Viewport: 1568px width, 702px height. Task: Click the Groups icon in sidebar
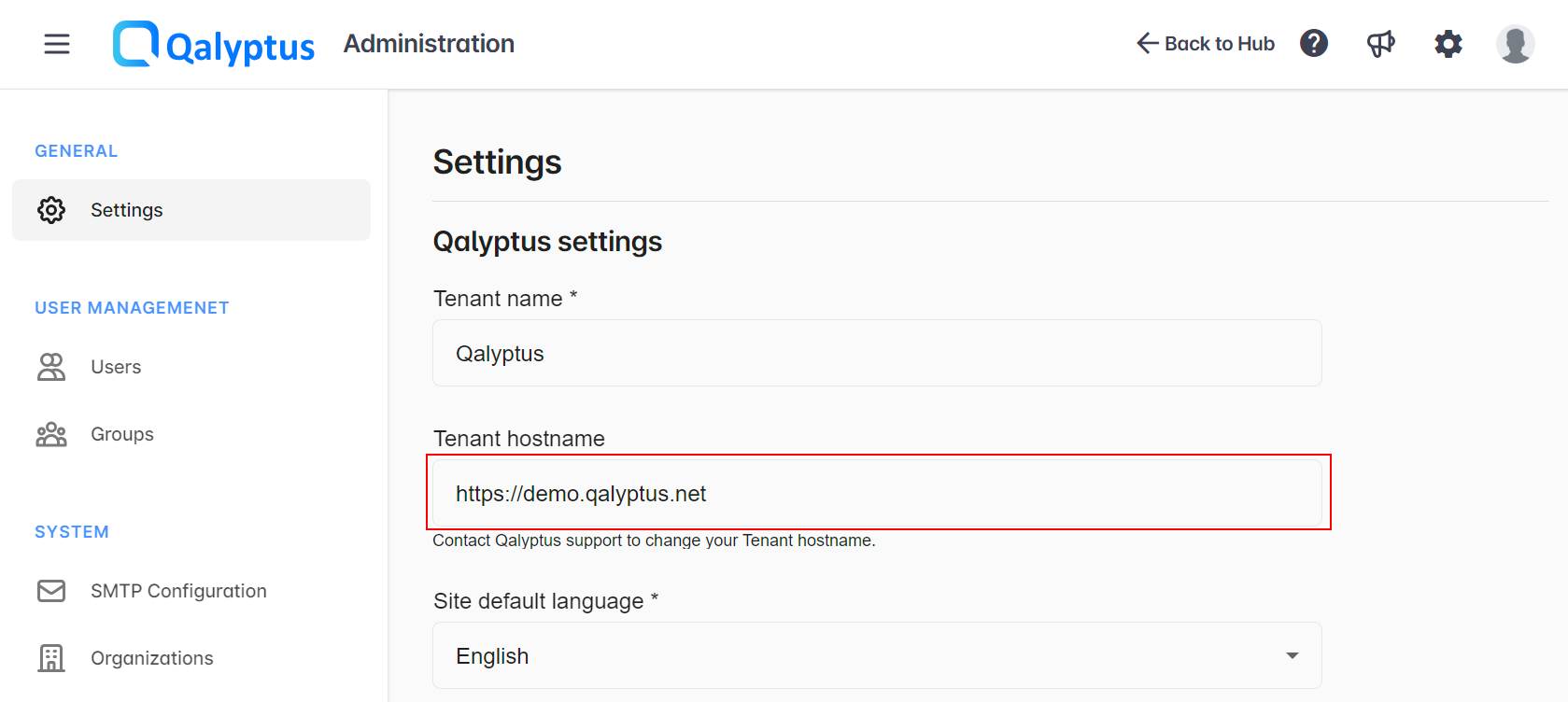(51, 434)
